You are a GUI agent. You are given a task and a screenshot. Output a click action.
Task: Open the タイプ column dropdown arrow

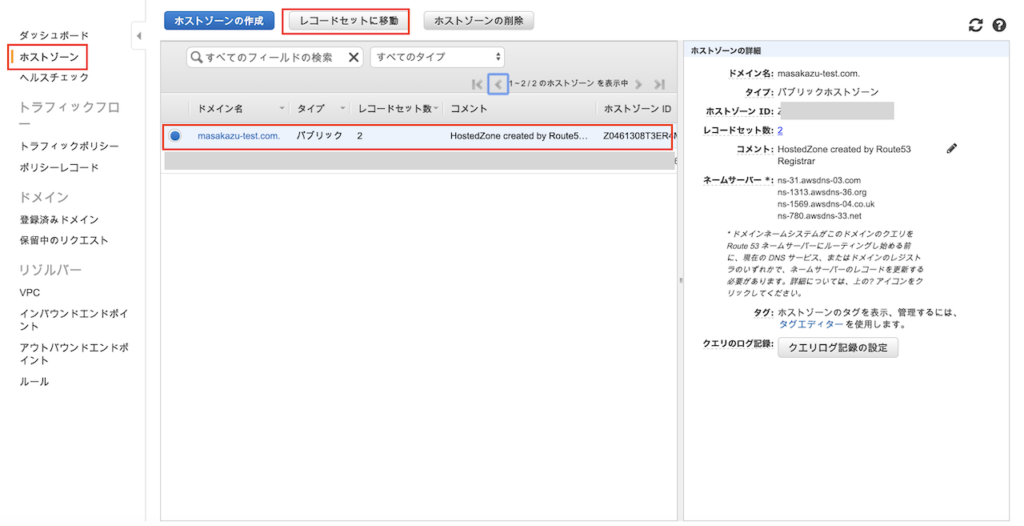[x=342, y=107]
